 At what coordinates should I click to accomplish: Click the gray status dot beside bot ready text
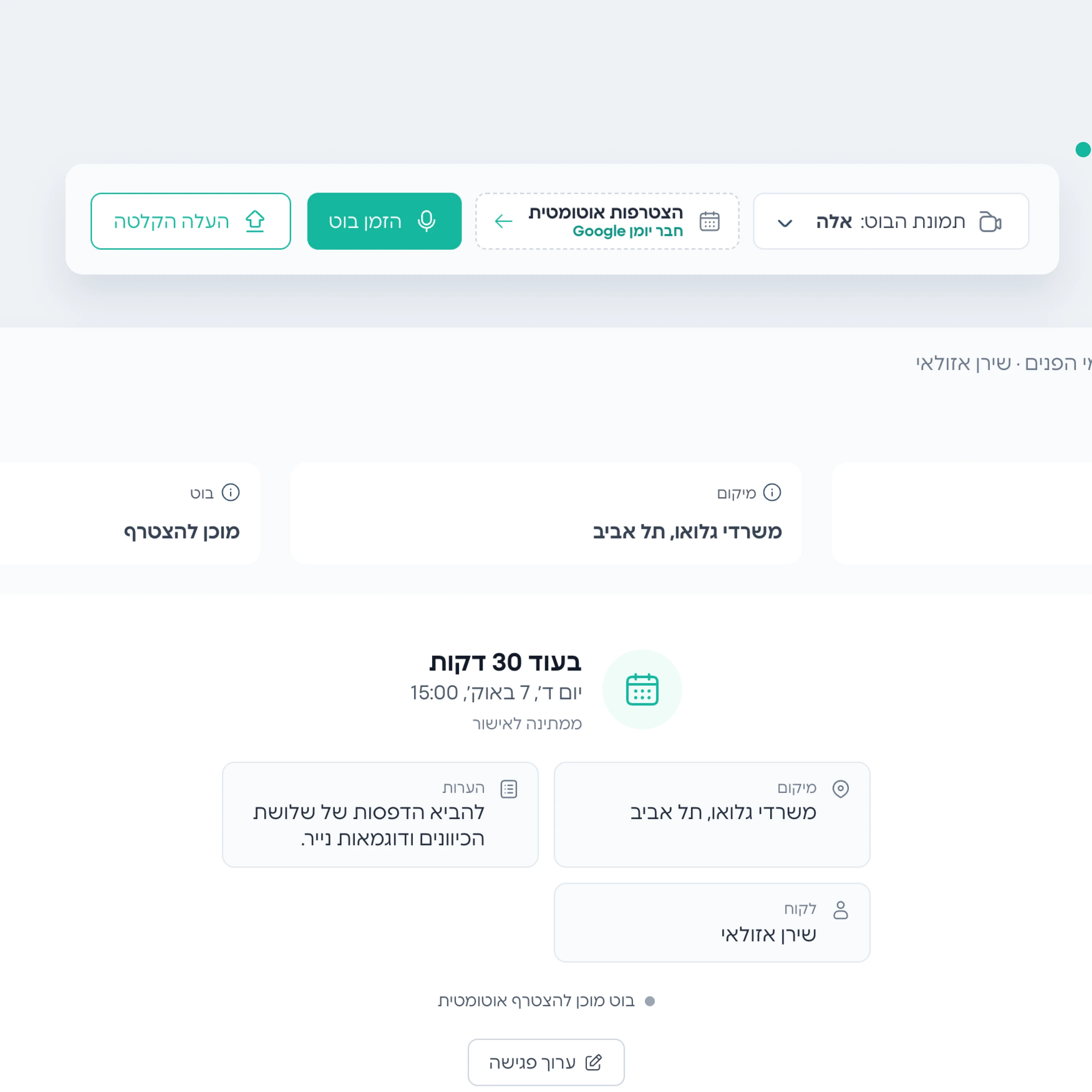[x=650, y=1001]
